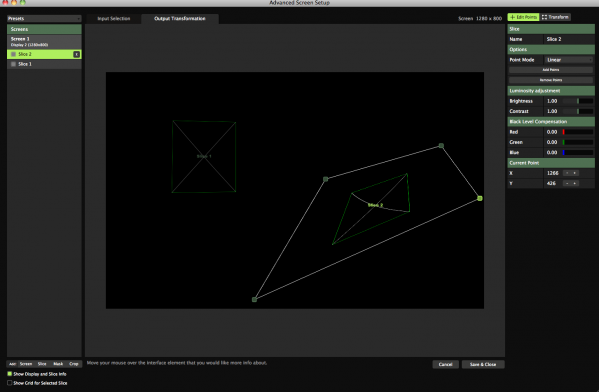
Task: Adjust the Brightness slider
Action: point(578,101)
